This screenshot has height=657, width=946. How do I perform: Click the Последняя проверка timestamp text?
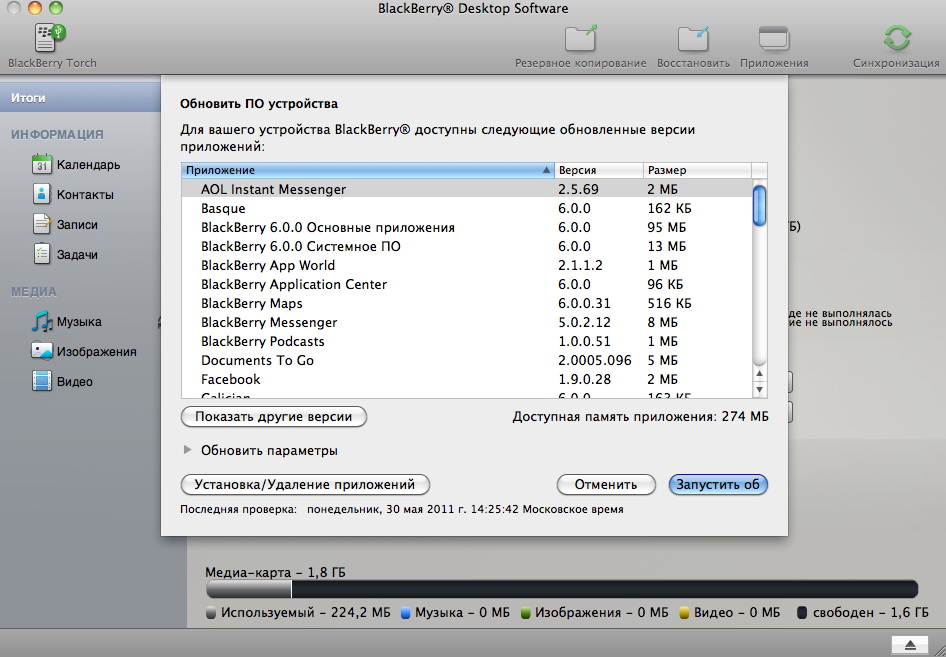[x=402, y=510]
